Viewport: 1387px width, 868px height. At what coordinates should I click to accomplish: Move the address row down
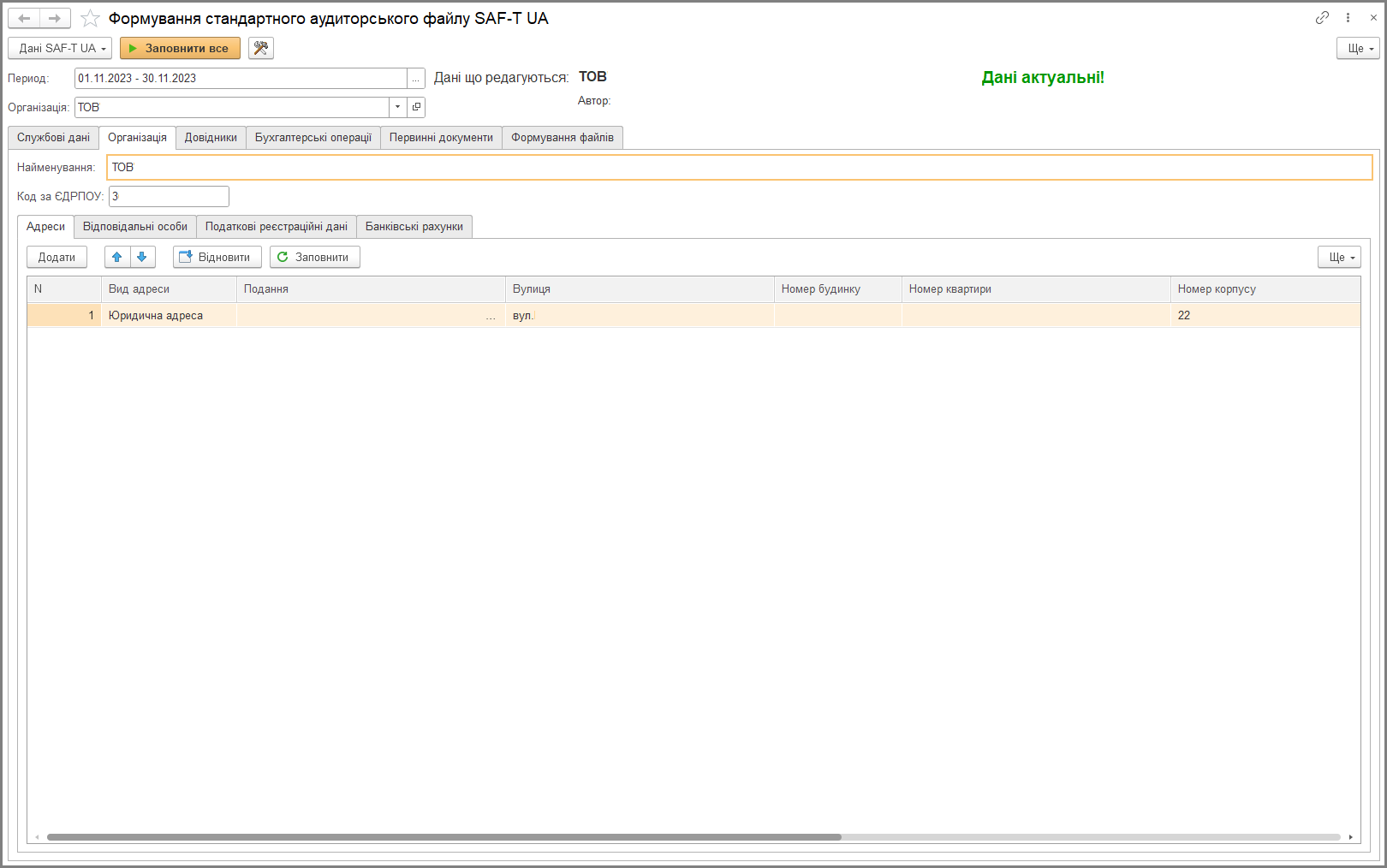click(142, 257)
